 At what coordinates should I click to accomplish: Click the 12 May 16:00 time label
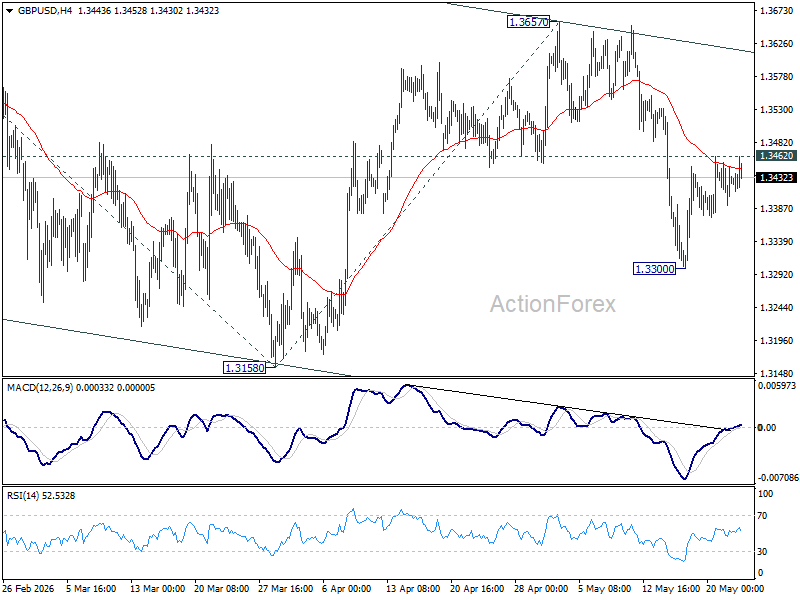point(670,589)
